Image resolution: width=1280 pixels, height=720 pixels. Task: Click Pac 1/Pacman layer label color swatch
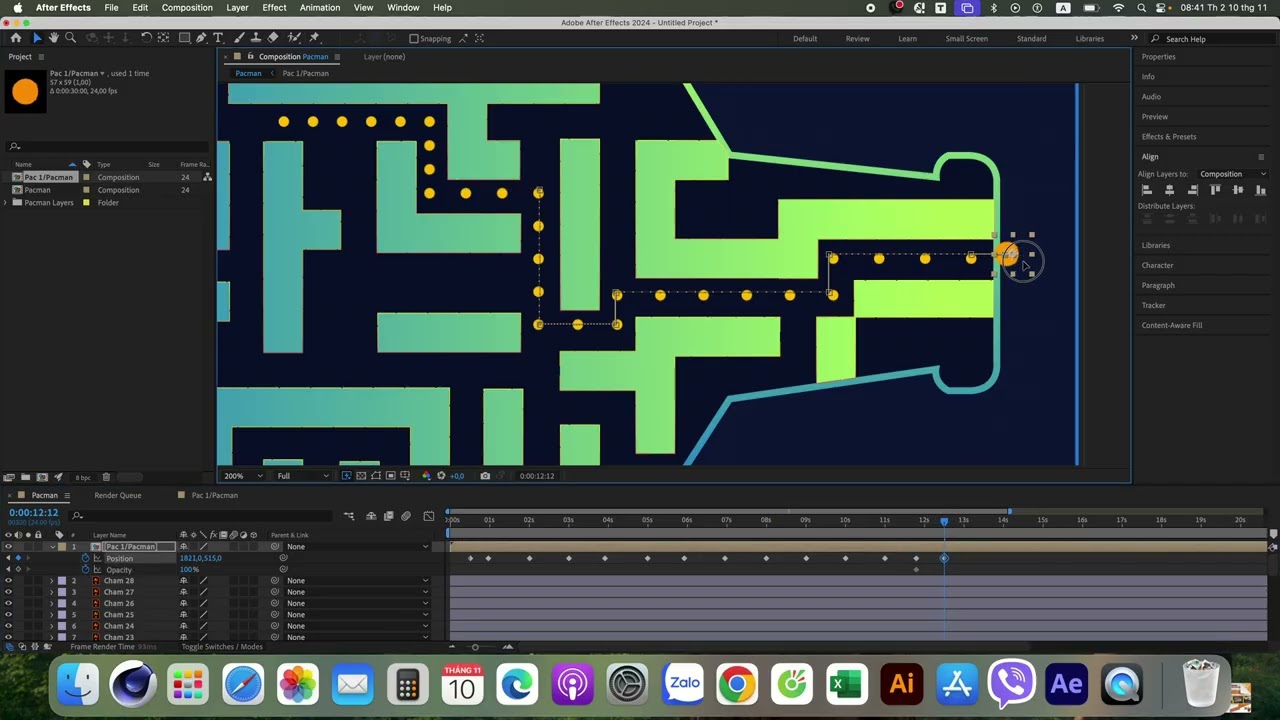click(x=62, y=547)
